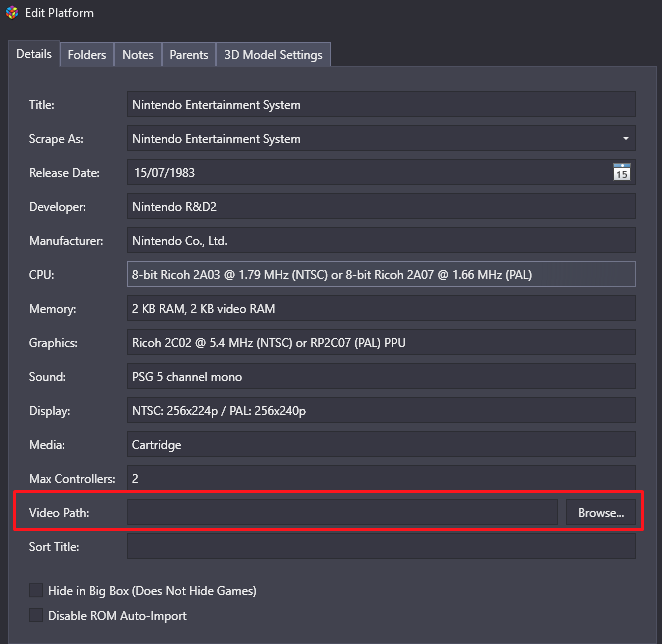Click the Media field containing Cartridge
Image resolution: width=662 pixels, height=644 pixels.
[x=381, y=444]
